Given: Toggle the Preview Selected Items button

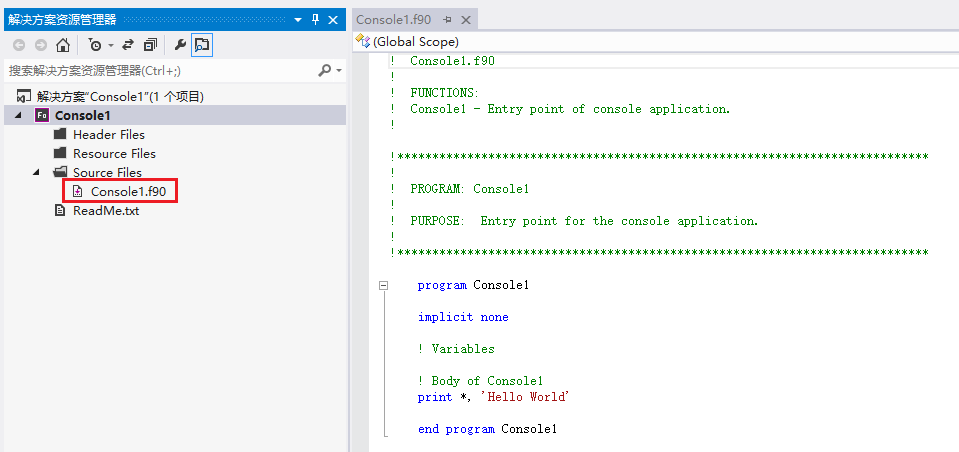Looking at the screenshot, I should point(202,45).
